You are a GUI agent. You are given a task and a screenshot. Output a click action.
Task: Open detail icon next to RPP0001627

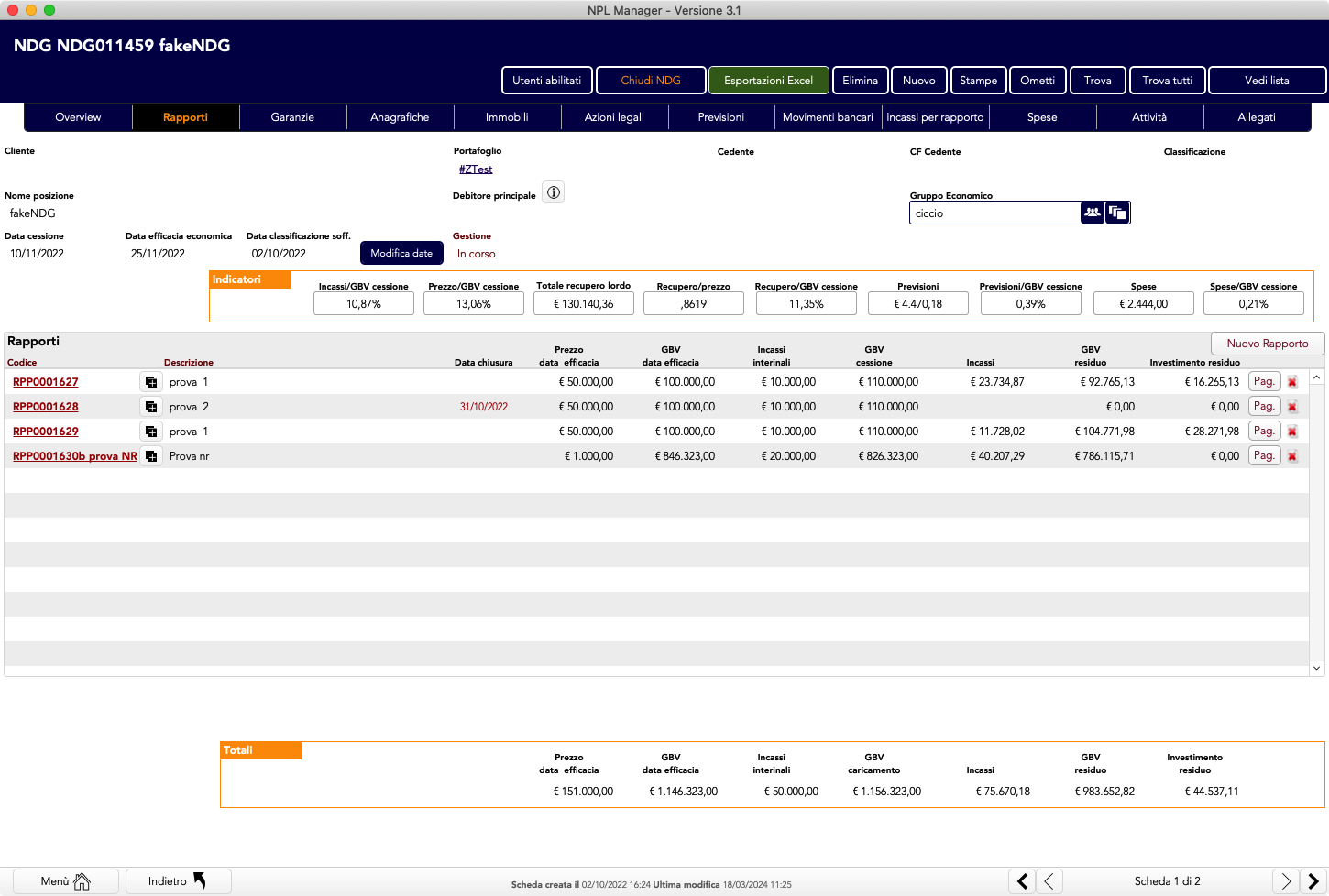[x=151, y=382]
